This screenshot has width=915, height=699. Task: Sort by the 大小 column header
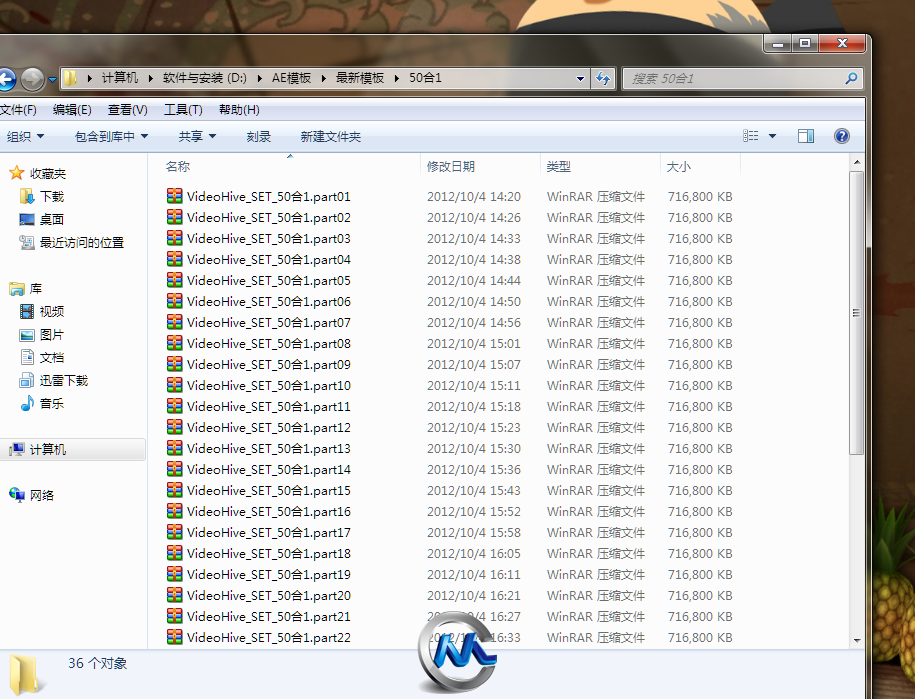click(x=679, y=166)
